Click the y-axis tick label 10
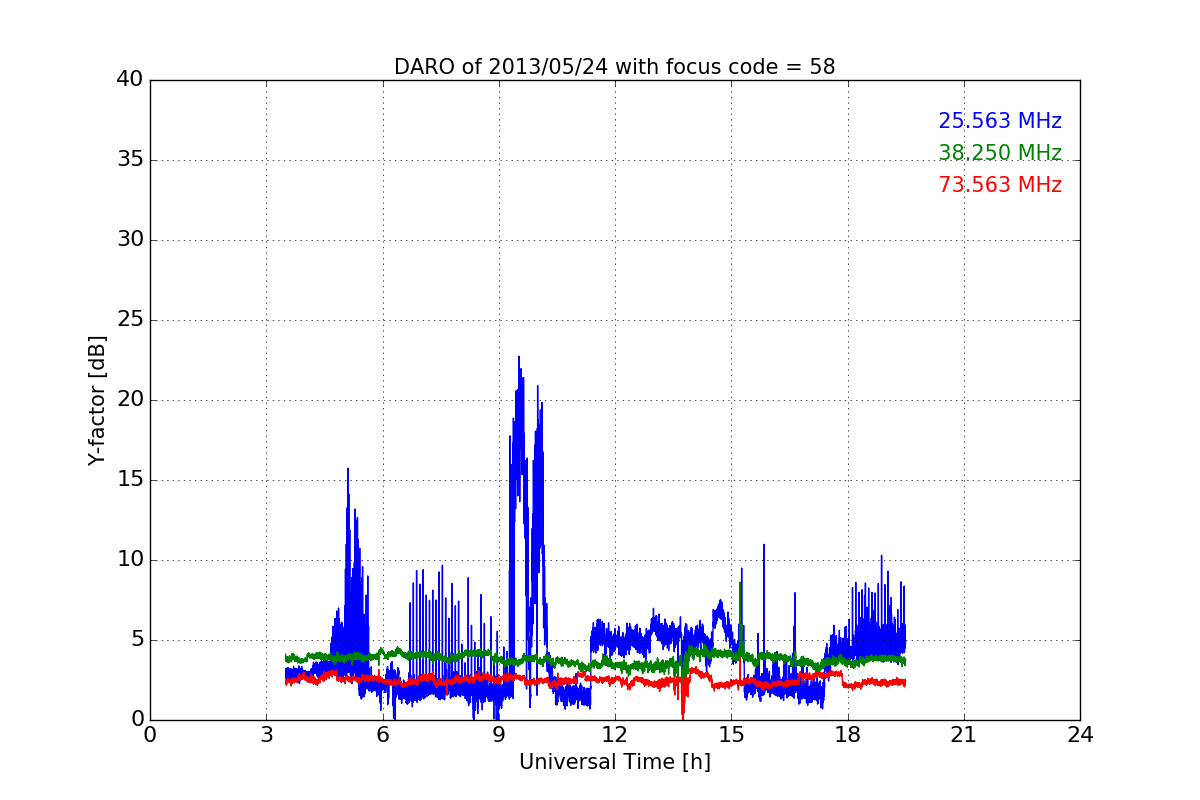Screen dimensions: 1200x800 click(130, 560)
